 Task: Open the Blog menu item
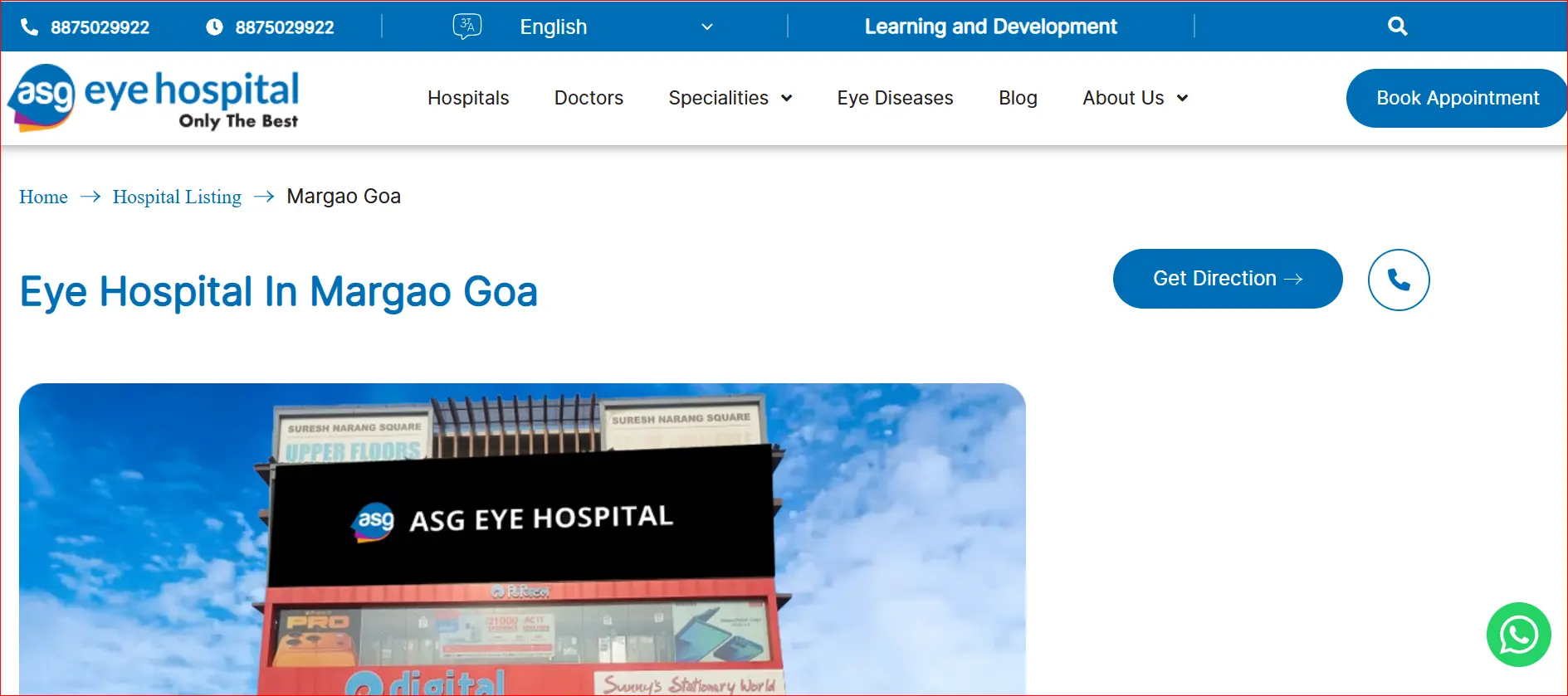tap(1018, 98)
